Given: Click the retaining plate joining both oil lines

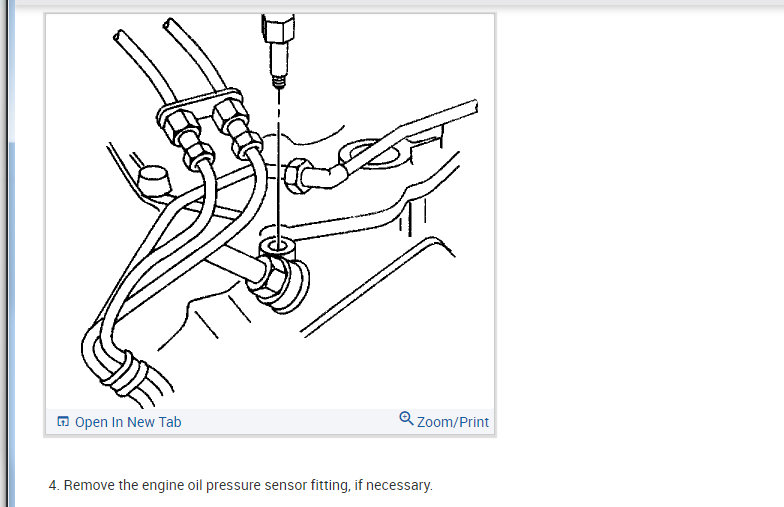Looking at the screenshot, I should coord(200,108).
